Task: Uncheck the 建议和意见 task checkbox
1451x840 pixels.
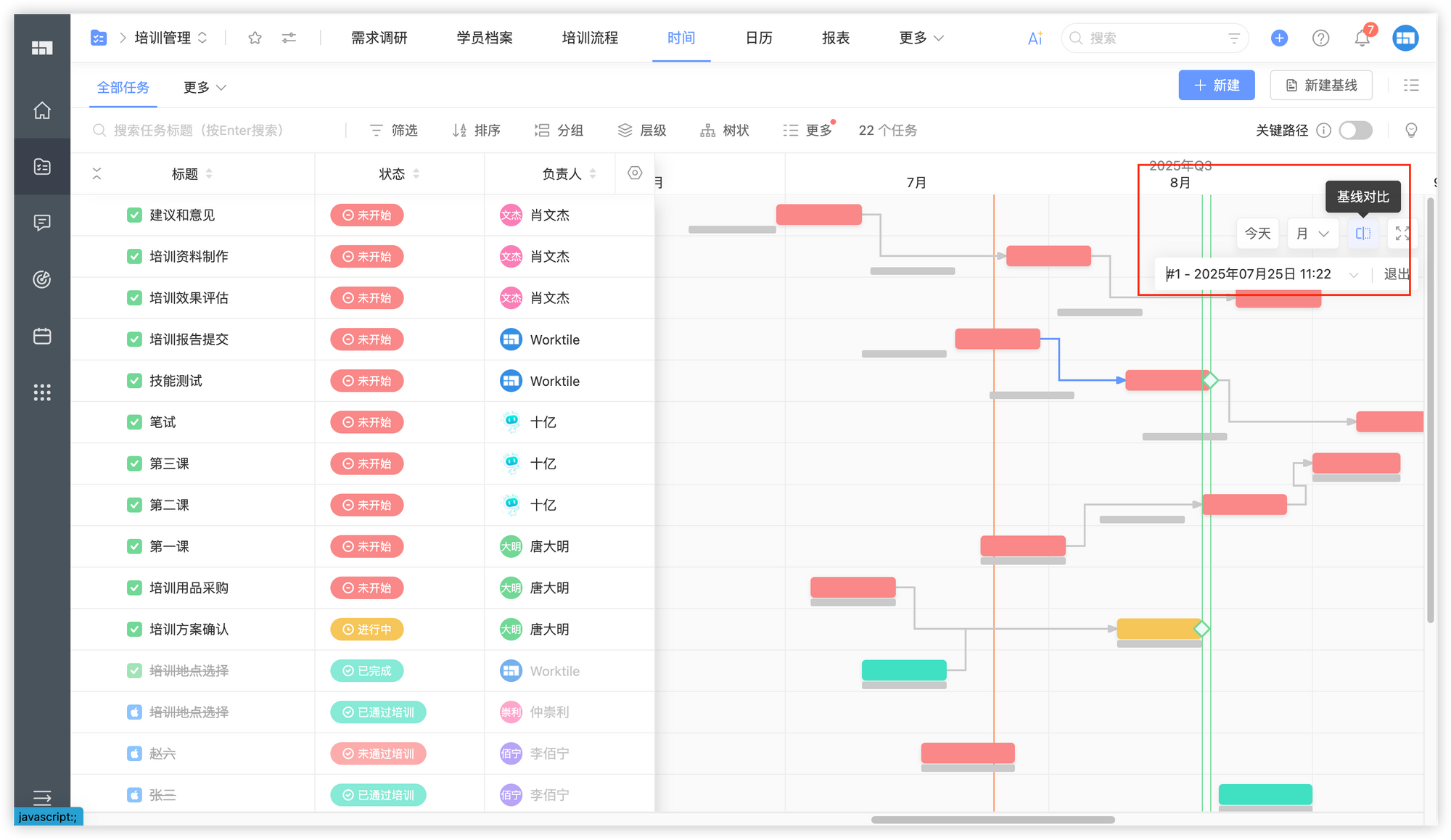Action: pyautogui.click(x=134, y=215)
